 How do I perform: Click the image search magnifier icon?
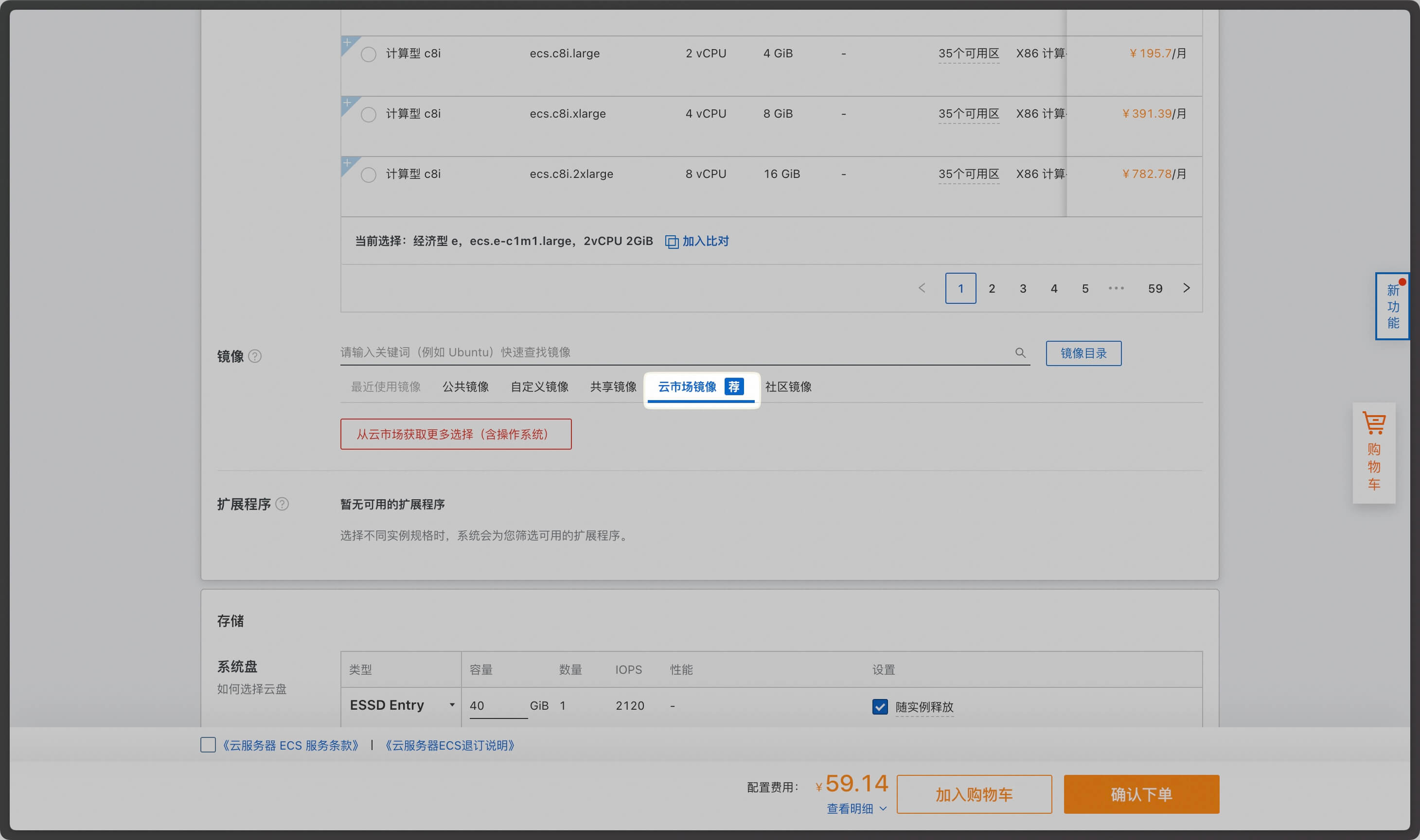[x=1020, y=352]
